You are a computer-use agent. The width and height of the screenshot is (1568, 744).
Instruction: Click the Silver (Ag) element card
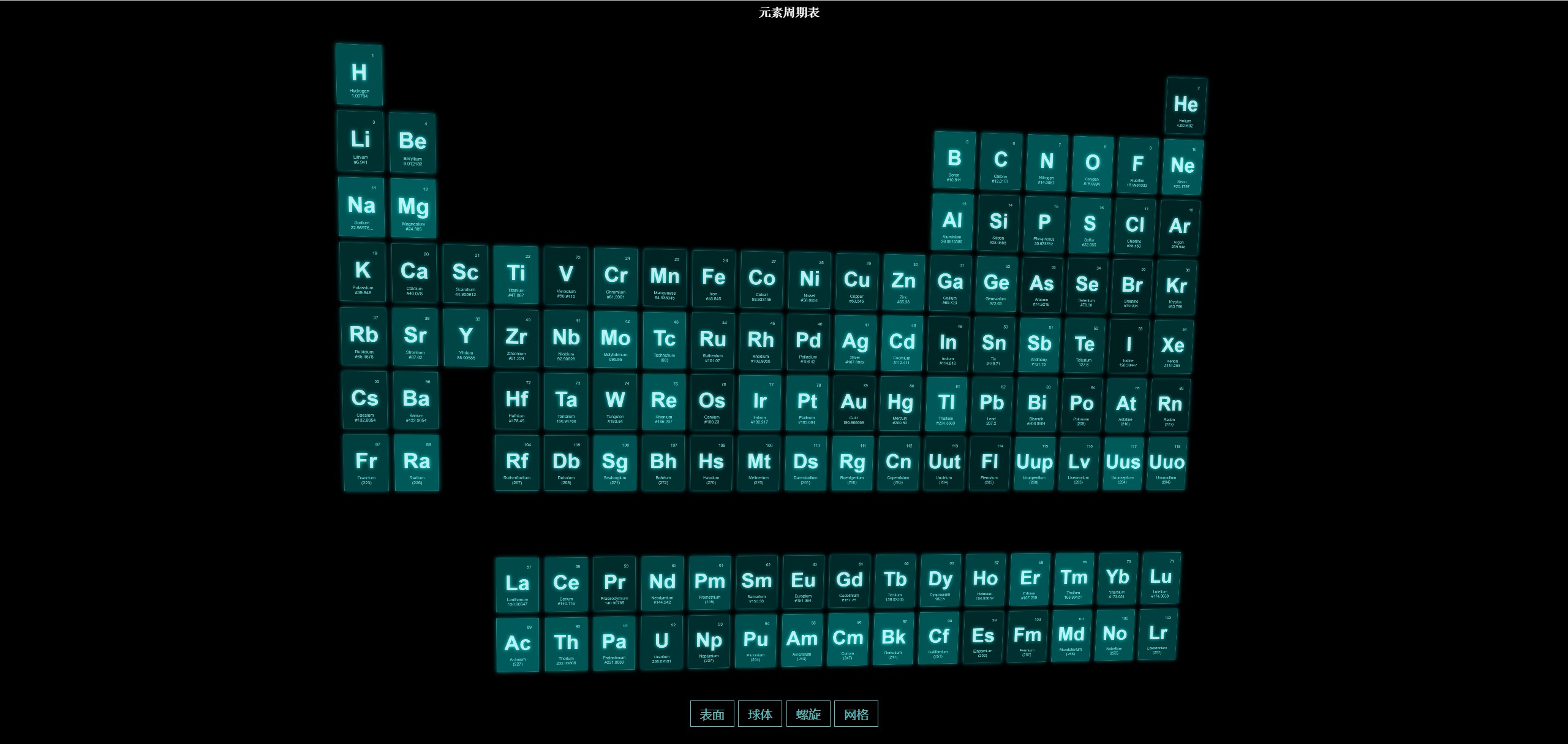855,343
